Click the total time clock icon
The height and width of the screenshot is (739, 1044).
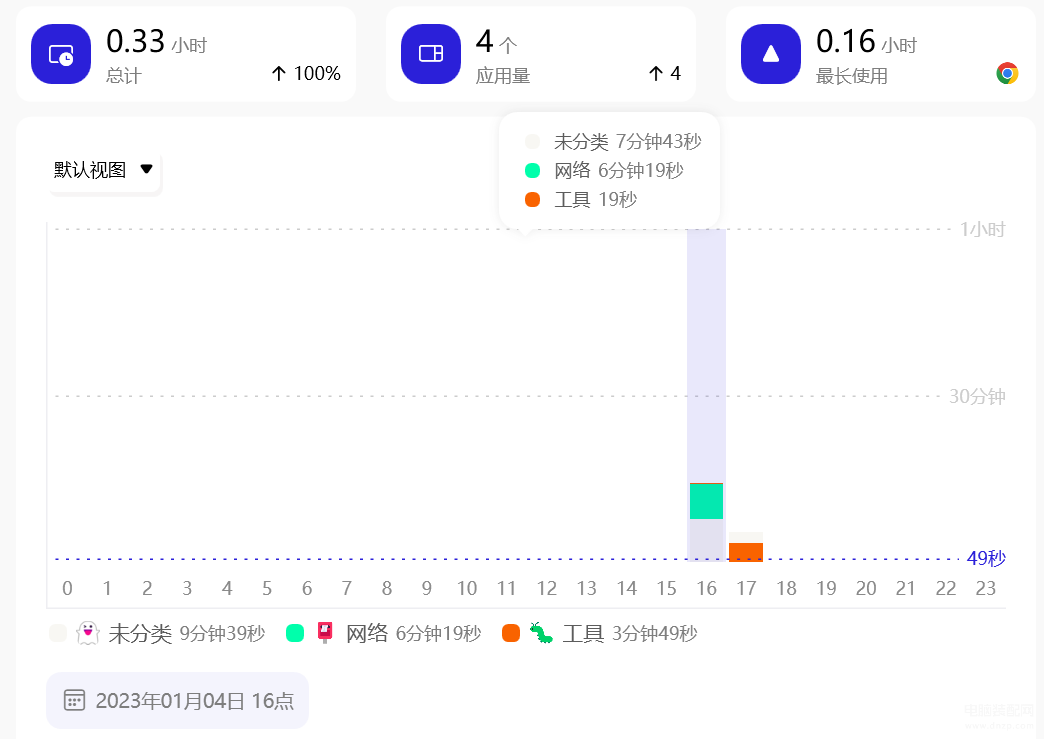61,54
